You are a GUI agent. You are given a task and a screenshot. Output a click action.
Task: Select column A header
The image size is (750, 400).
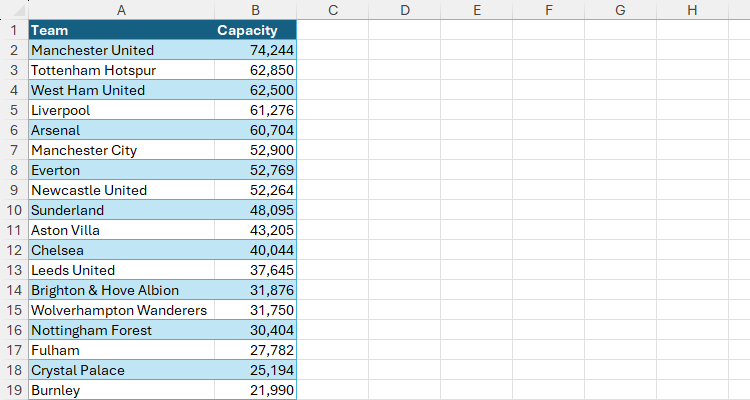[x=121, y=10]
